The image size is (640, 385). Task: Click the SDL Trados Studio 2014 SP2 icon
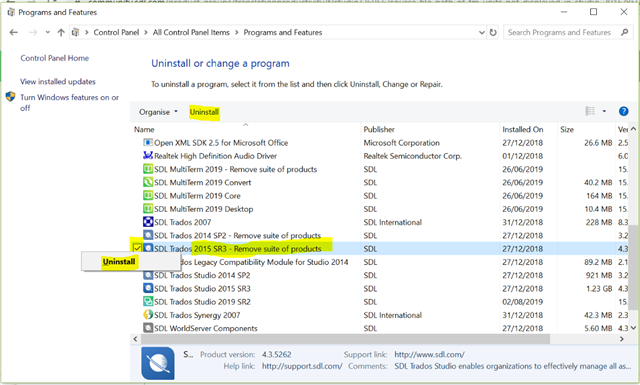pyautogui.click(x=148, y=275)
